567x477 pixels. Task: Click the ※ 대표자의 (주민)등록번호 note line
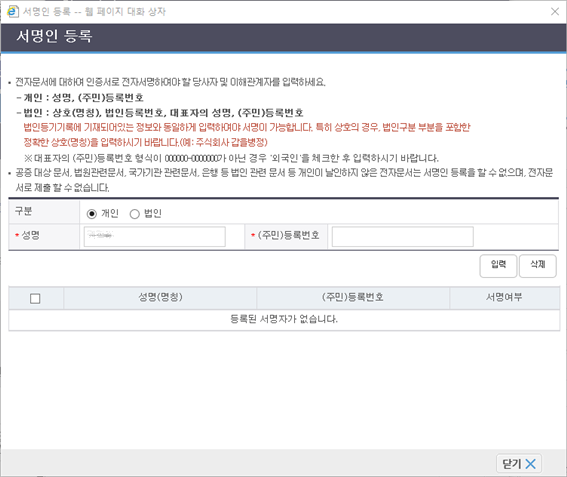point(231,158)
